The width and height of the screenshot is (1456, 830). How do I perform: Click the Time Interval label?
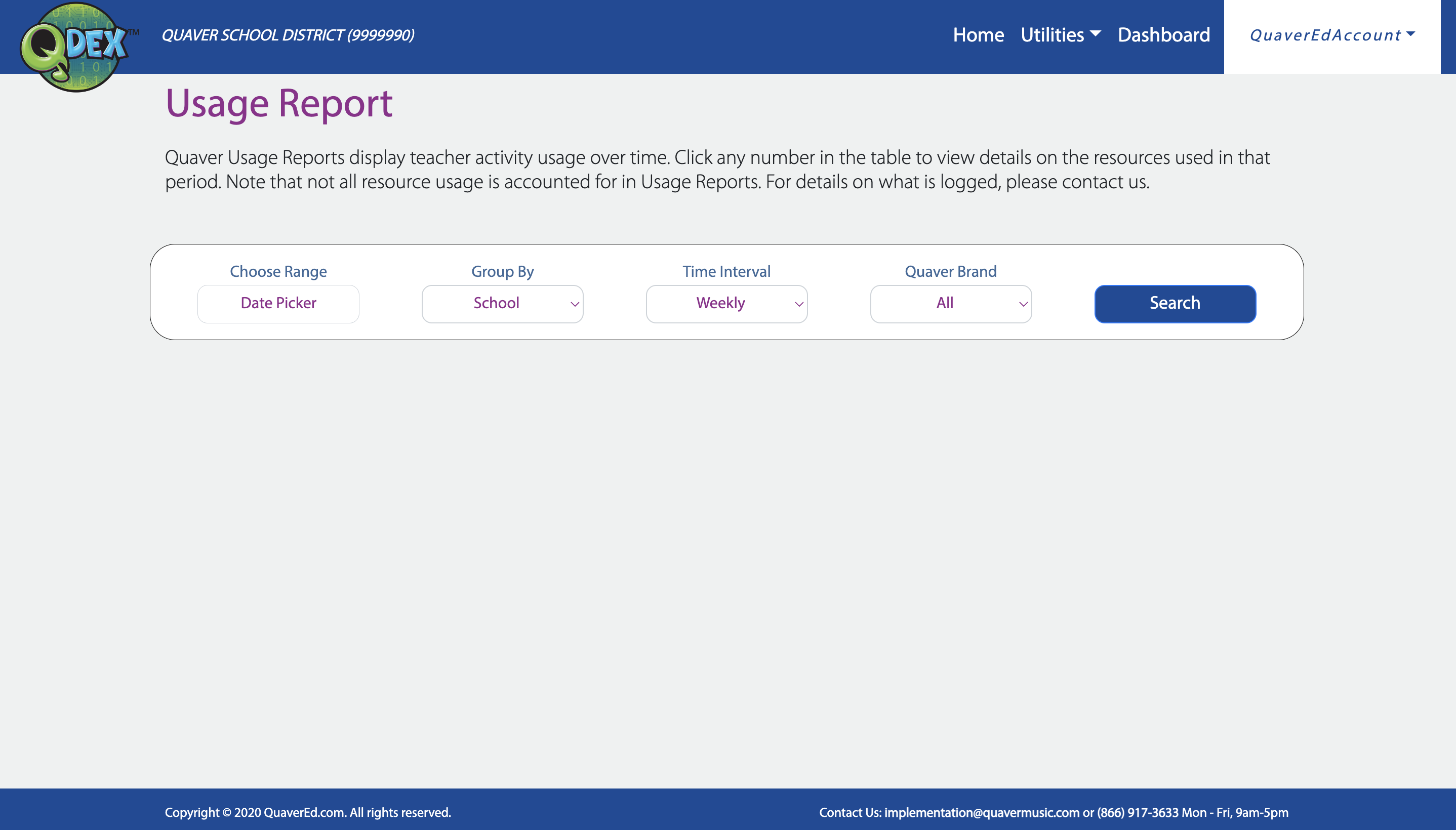point(726,271)
